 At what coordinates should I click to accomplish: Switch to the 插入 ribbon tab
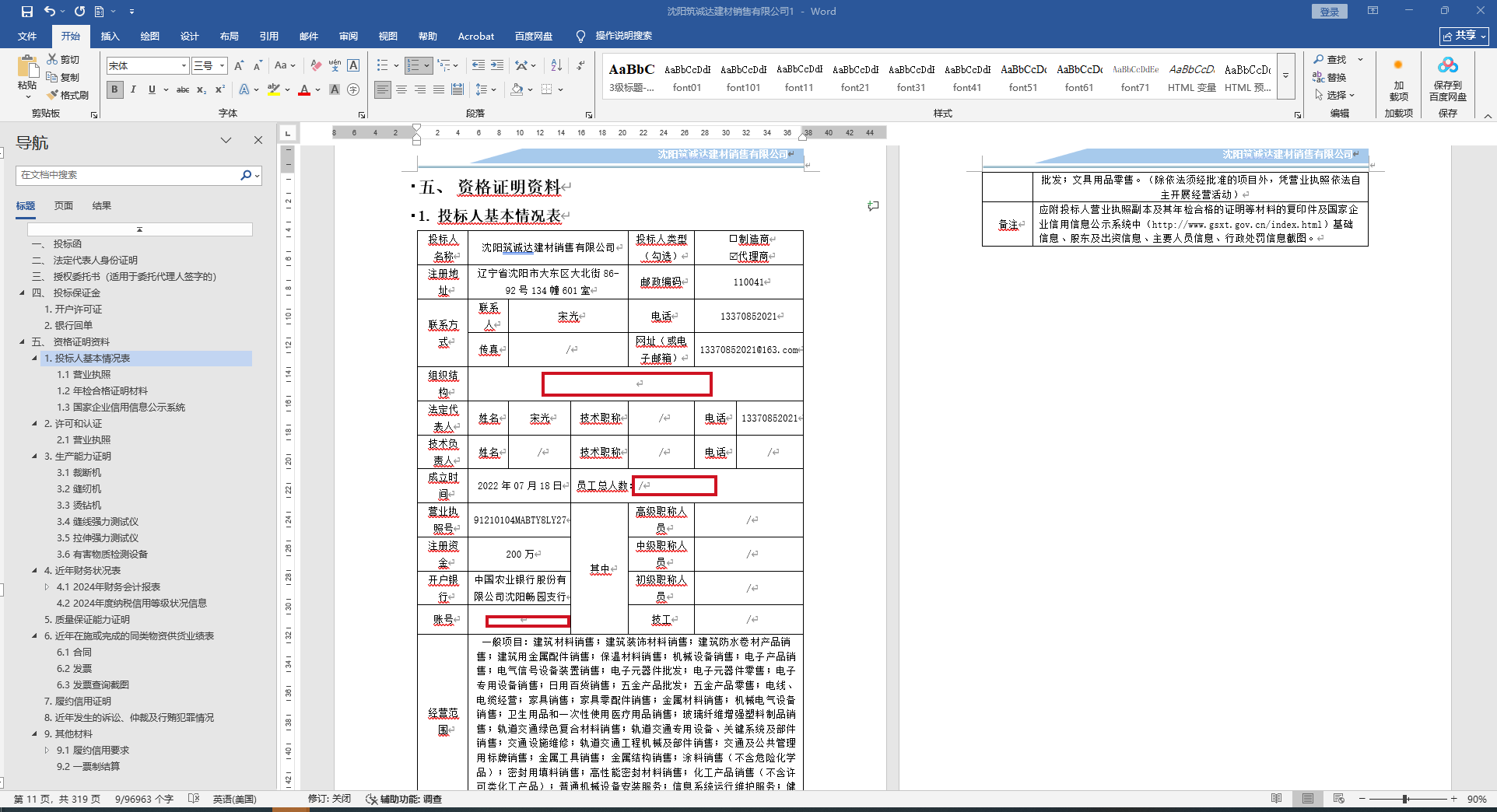pos(110,36)
